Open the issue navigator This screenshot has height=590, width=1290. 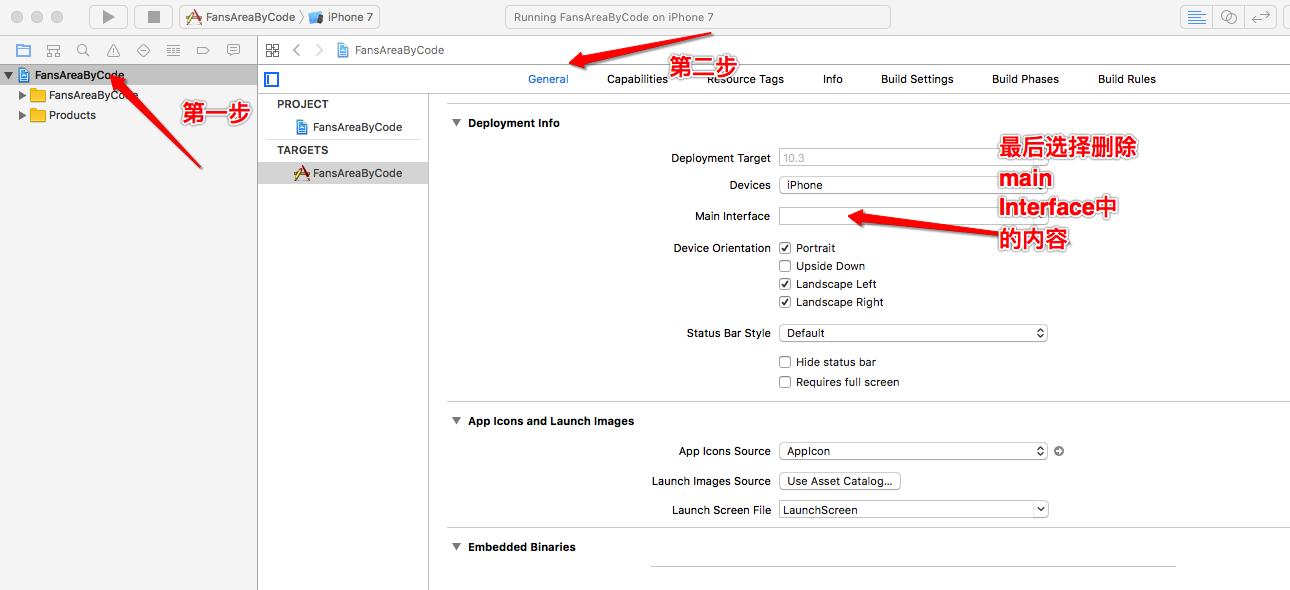coord(113,50)
